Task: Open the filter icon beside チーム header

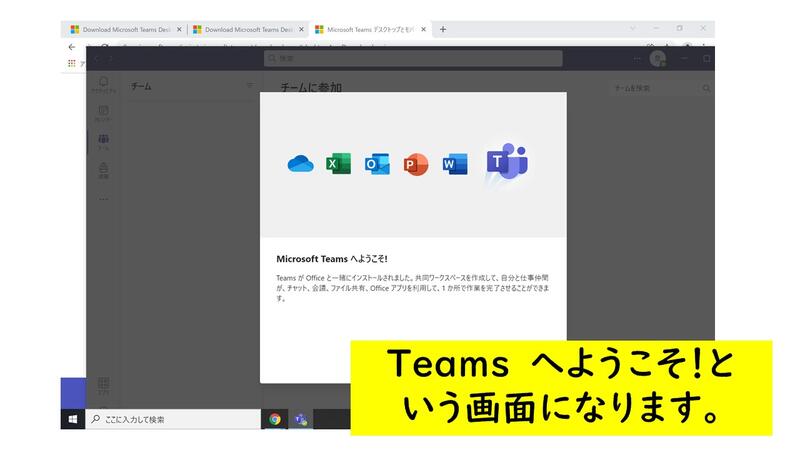Action: point(250,87)
